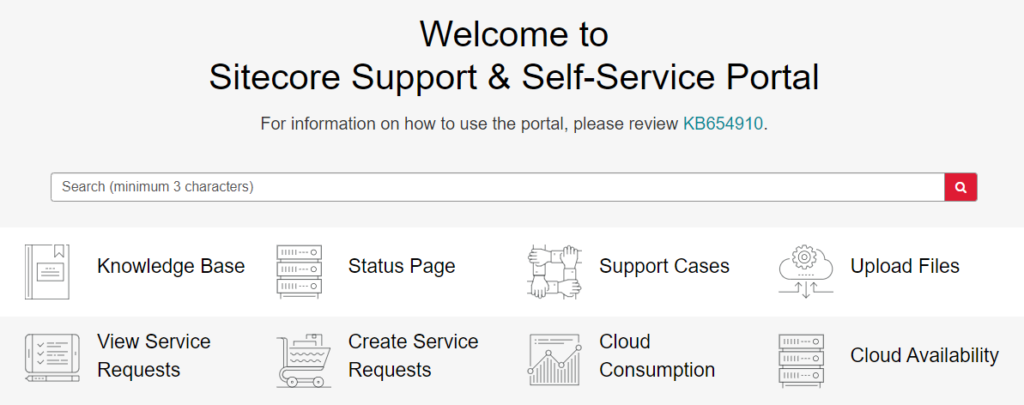Select the Upload Files text link
This screenshot has width=1024, height=405.
[x=904, y=266]
